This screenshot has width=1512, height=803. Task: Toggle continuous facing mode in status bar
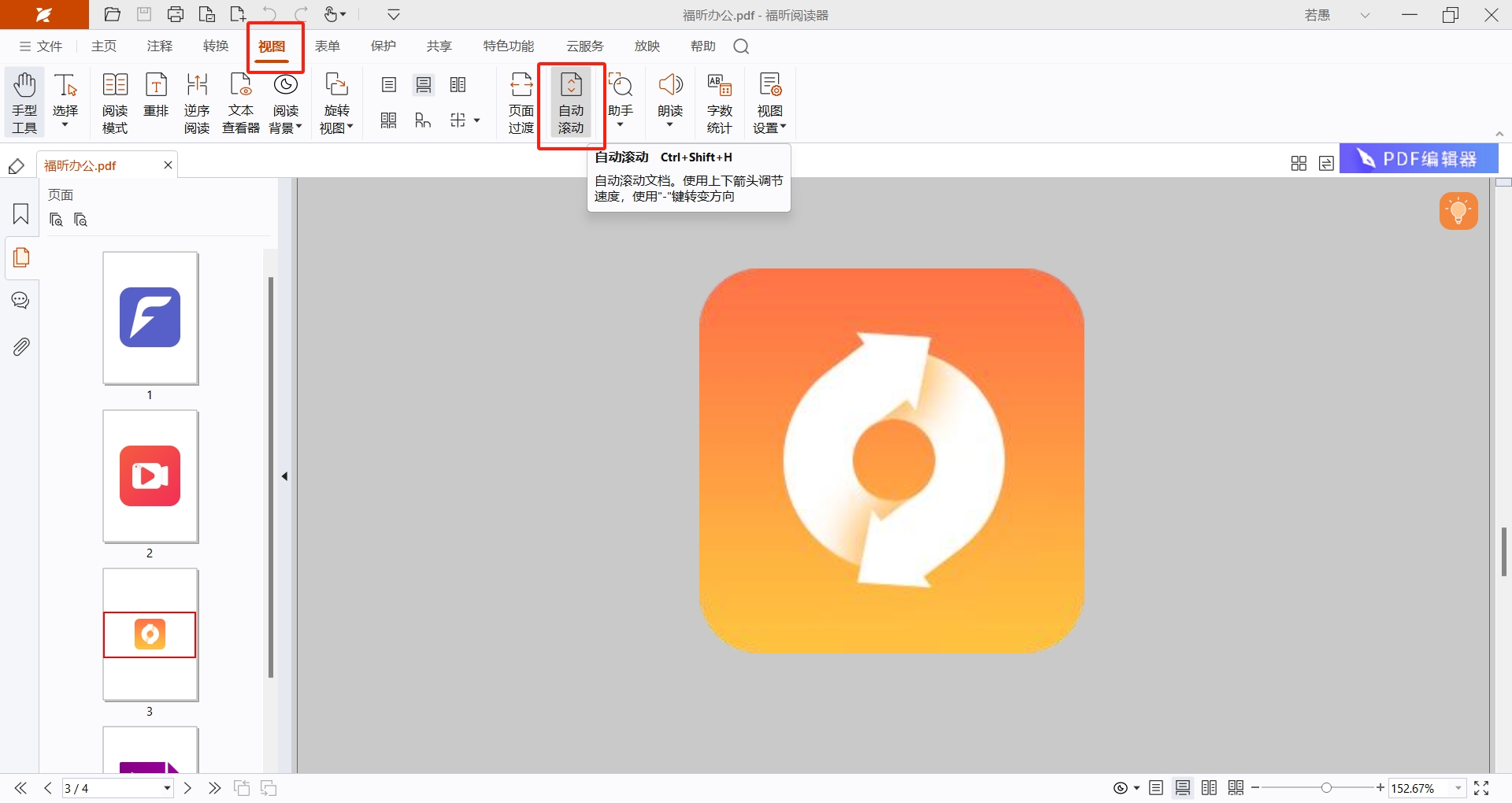(x=1236, y=788)
